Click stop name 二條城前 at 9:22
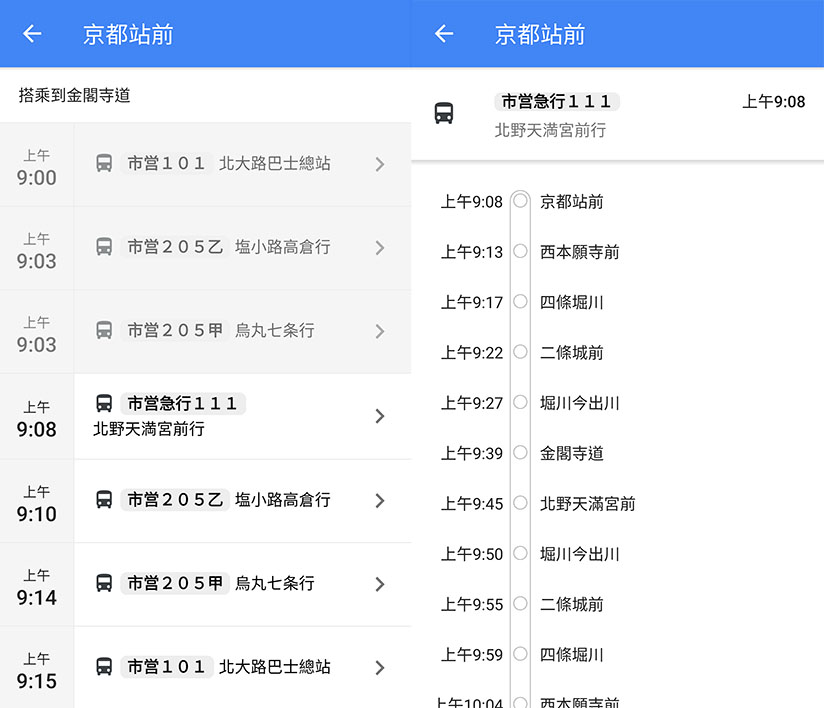The height and width of the screenshot is (708, 824). pos(572,352)
